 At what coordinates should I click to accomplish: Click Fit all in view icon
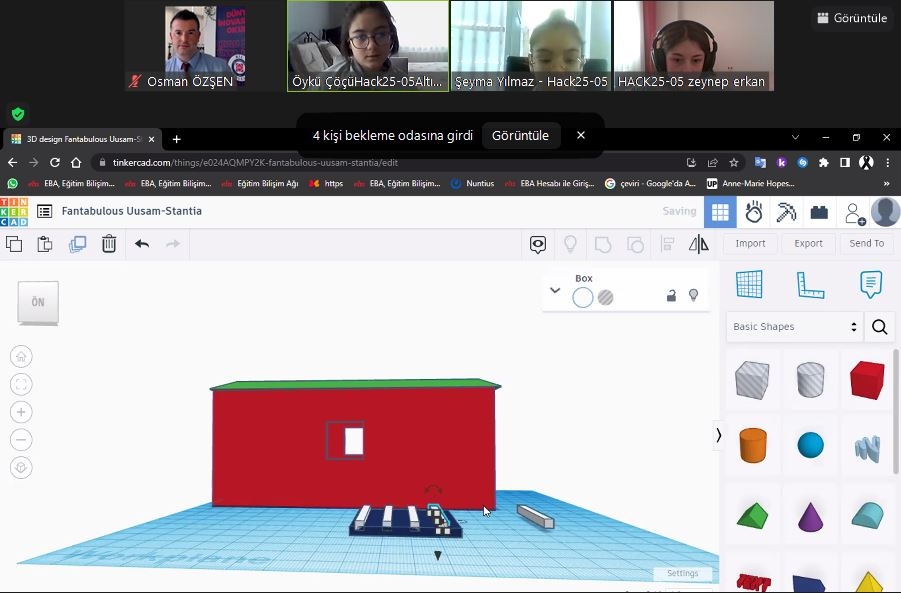tap(22, 384)
